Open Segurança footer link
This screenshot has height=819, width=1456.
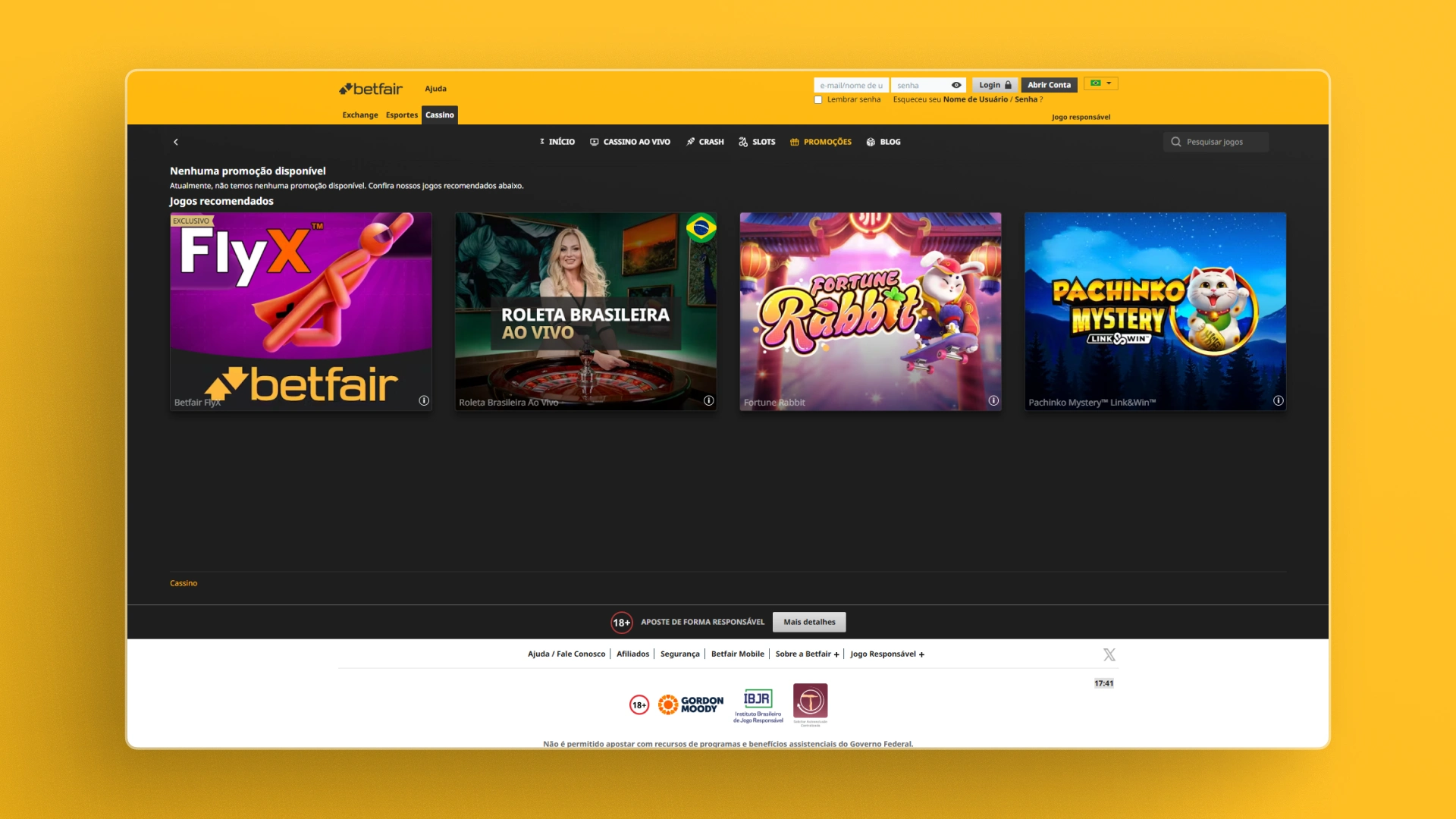[x=680, y=654]
